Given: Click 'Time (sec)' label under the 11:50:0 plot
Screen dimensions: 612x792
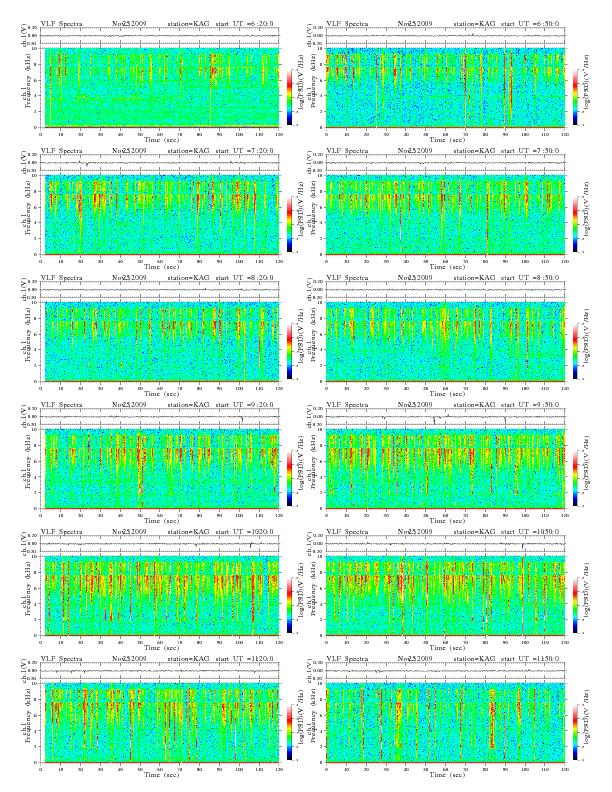Looking at the screenshot, I should click(447, 774).
